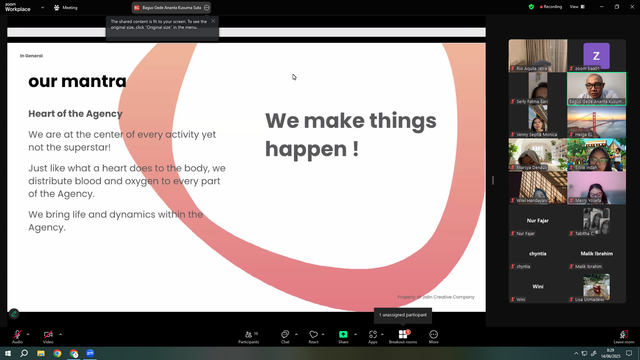
Task: Select Lisa Usmadewi participant tile
Action: coord(596,287)
